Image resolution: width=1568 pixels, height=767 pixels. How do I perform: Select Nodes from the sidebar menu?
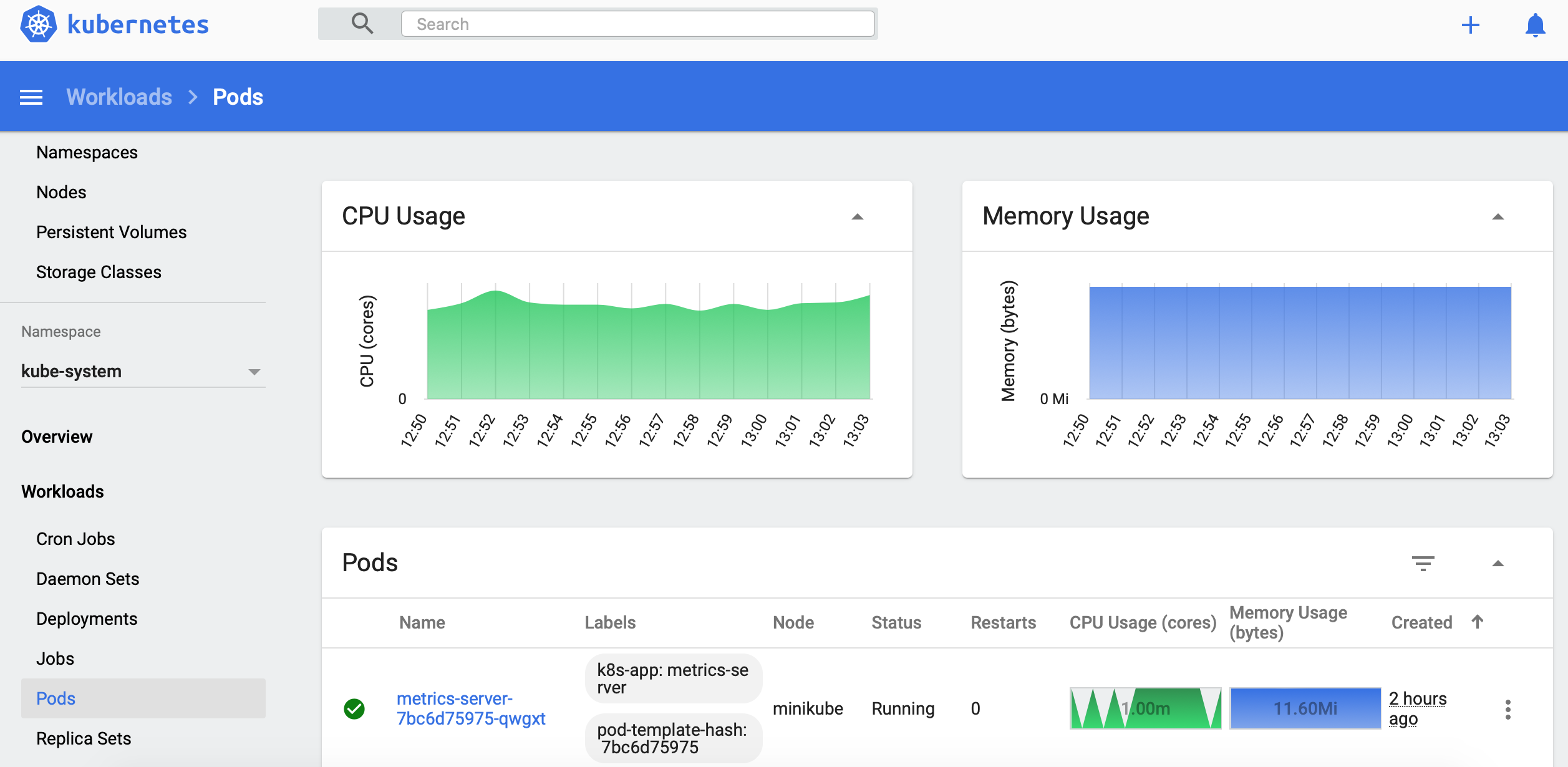(x=62, y=191)
